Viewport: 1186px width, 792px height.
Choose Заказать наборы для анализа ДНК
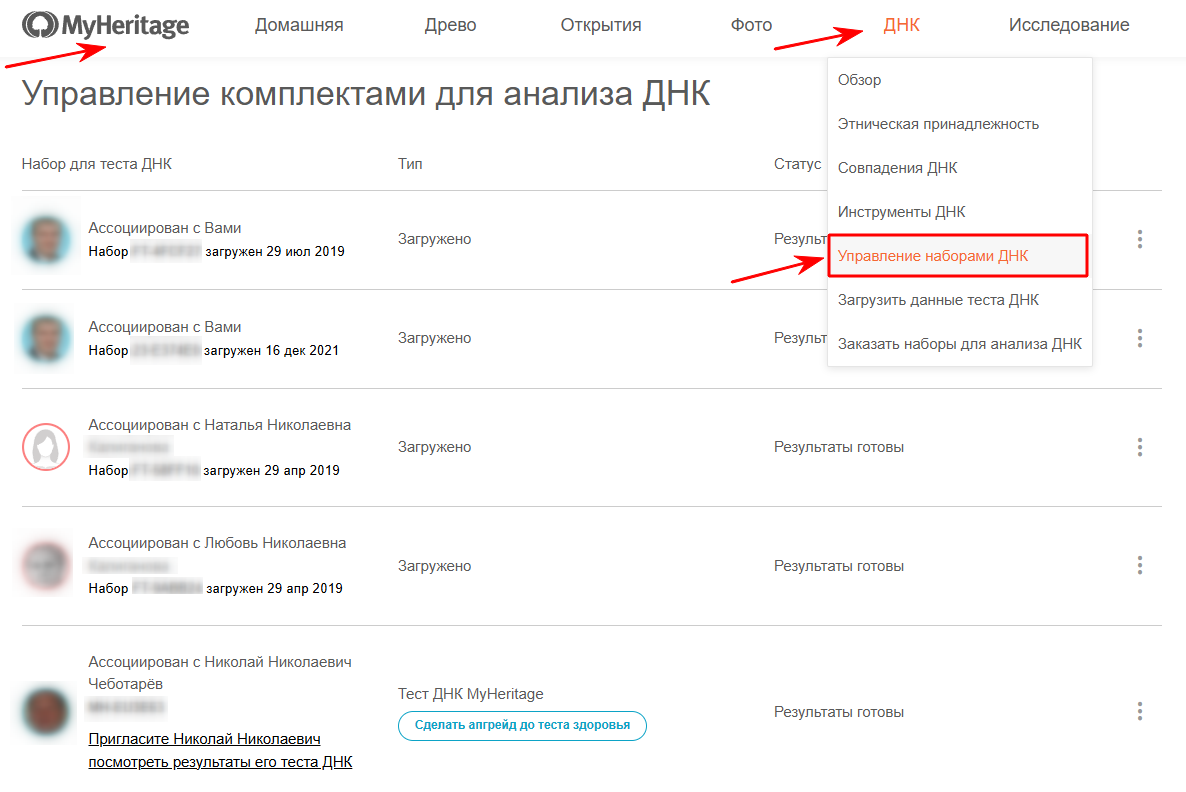coord(959,343)
